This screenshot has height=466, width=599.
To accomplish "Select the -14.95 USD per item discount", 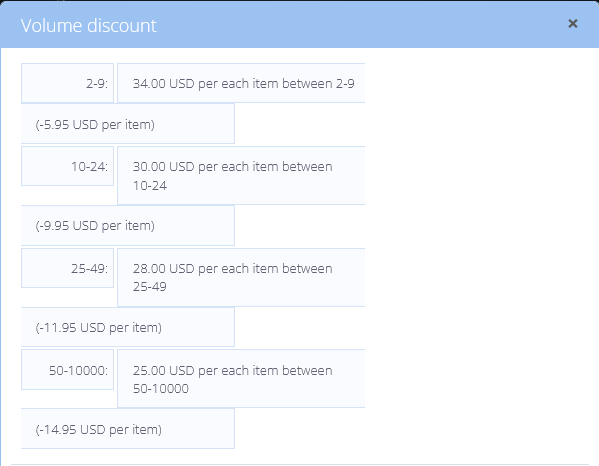I will (x=128, y=429).
